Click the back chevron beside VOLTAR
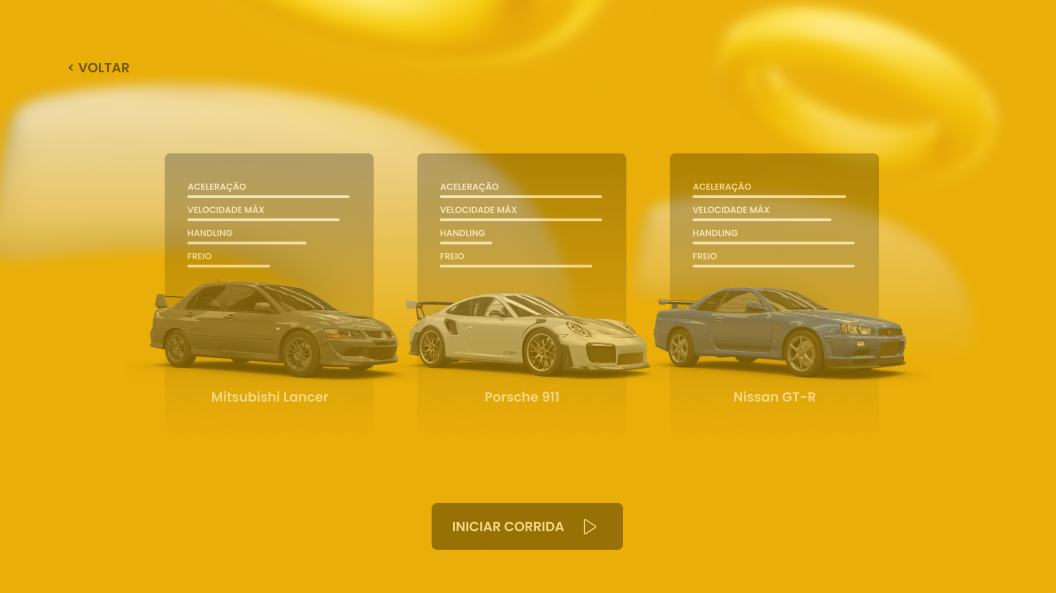 71,67
